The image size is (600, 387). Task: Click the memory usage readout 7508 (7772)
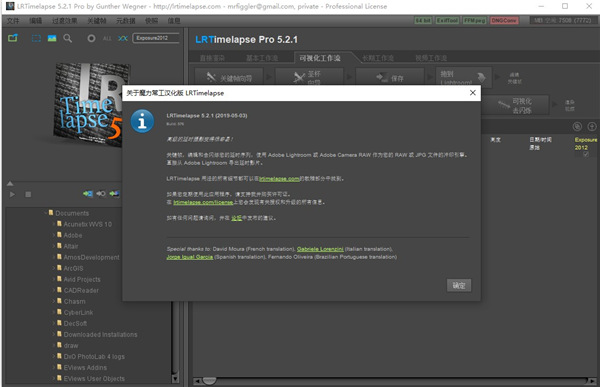pos(563,21)
